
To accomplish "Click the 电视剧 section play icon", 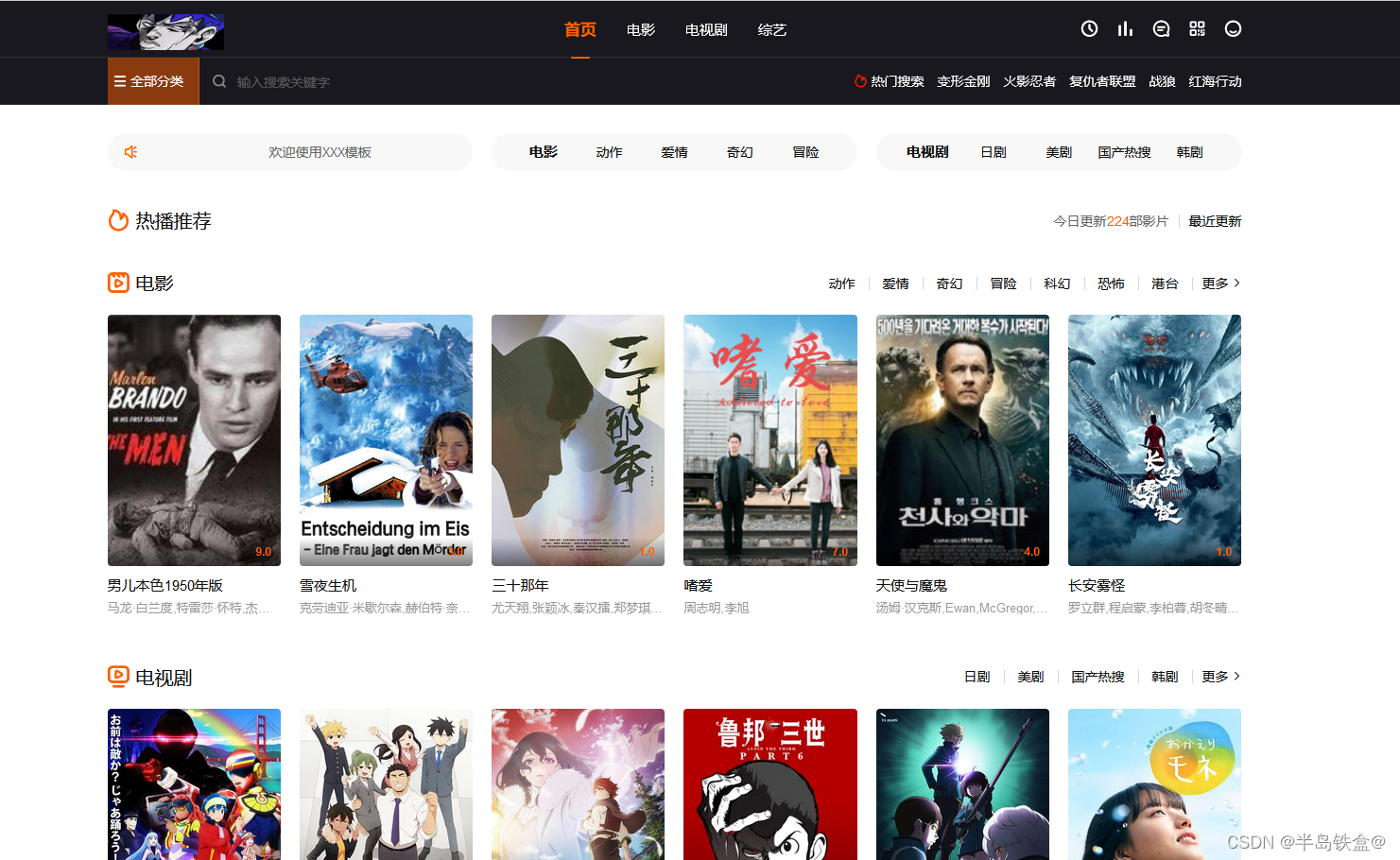I will coord(118,677).
